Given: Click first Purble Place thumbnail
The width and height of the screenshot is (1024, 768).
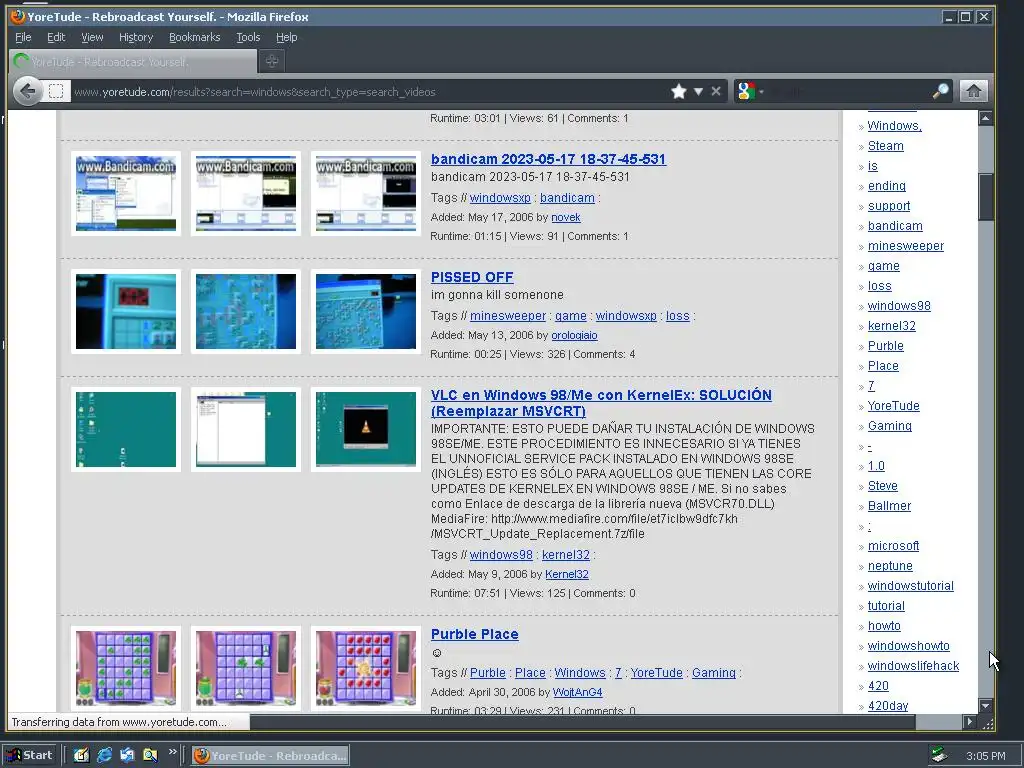Looking at the screenshot, I should pos(126,668).
